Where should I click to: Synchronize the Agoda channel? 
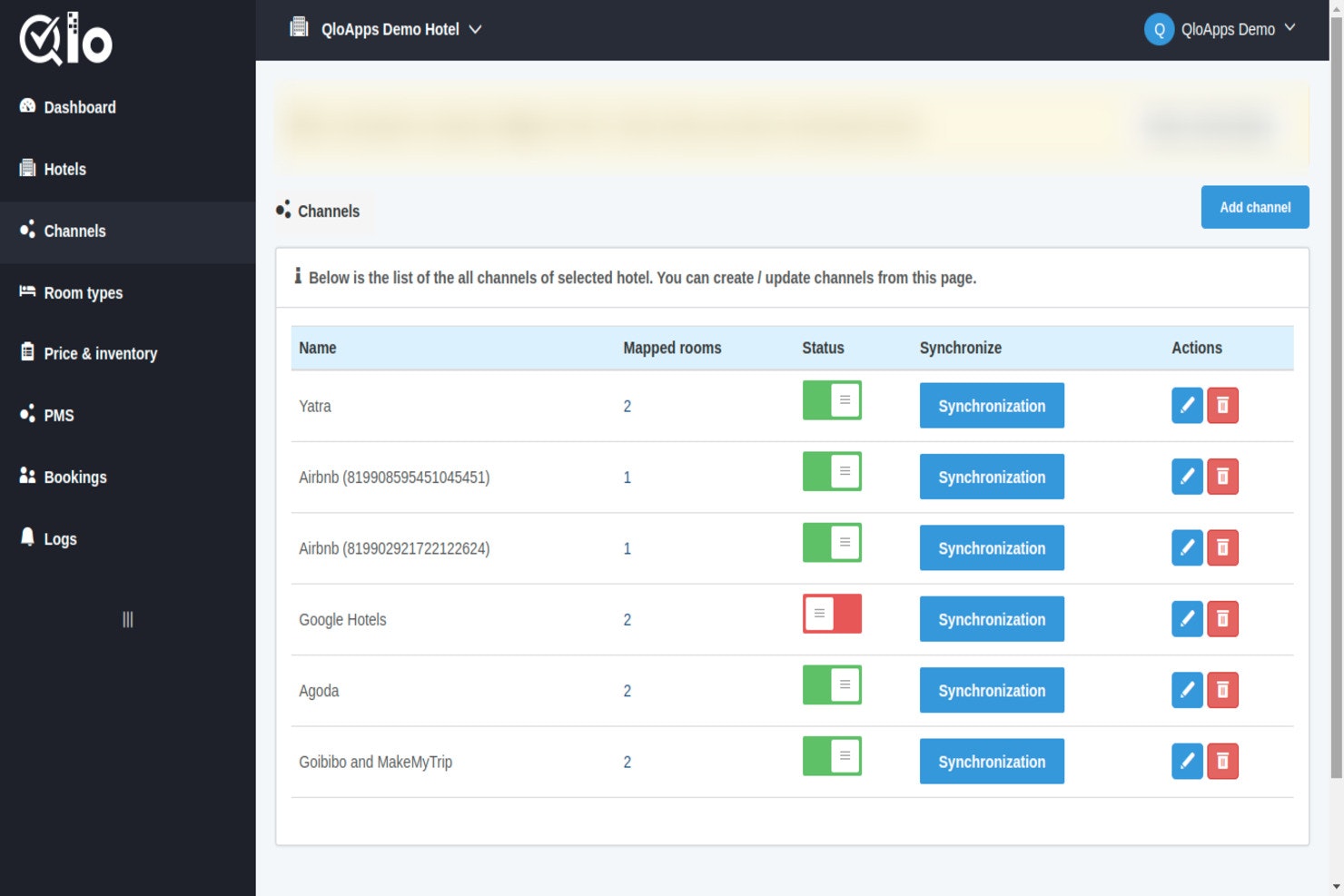(x=992, y=691)
